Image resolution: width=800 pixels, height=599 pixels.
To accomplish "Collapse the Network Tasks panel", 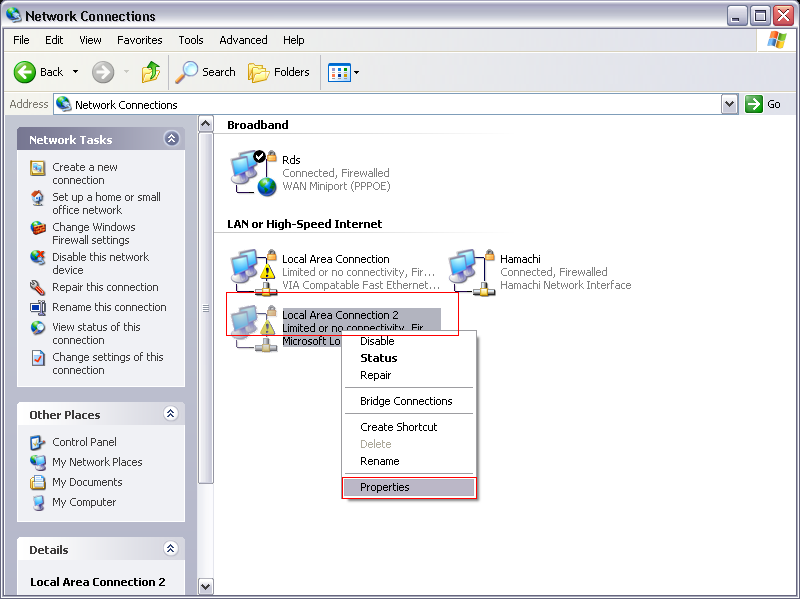I will point(171,139).
